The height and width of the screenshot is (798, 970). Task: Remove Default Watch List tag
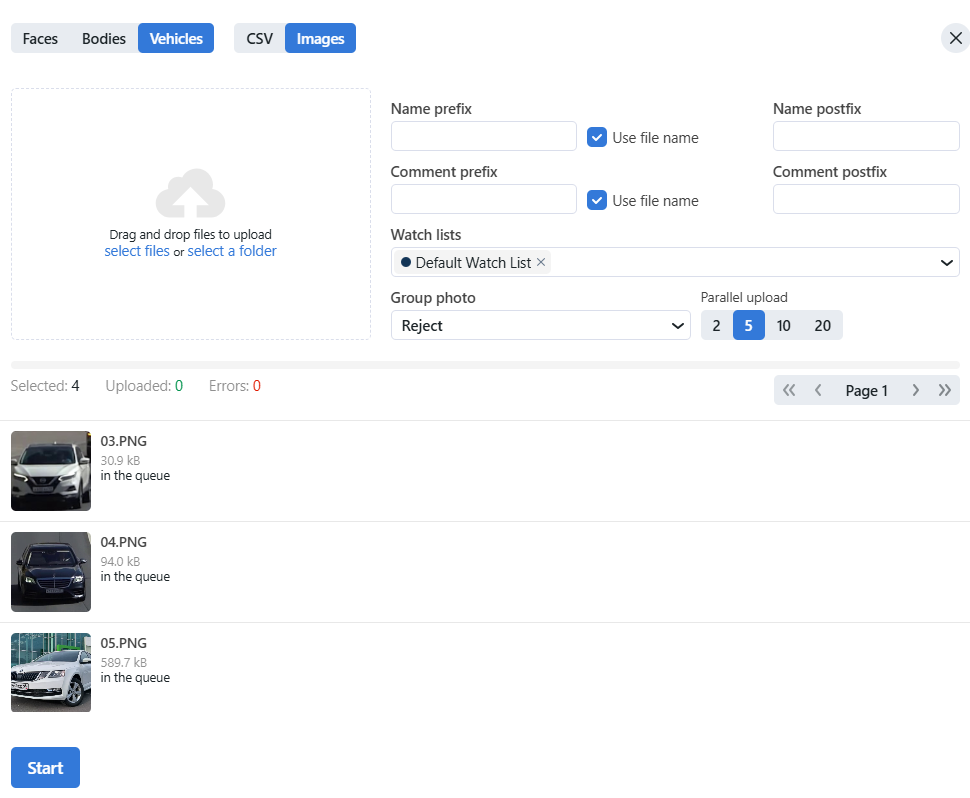click(541, 262)
